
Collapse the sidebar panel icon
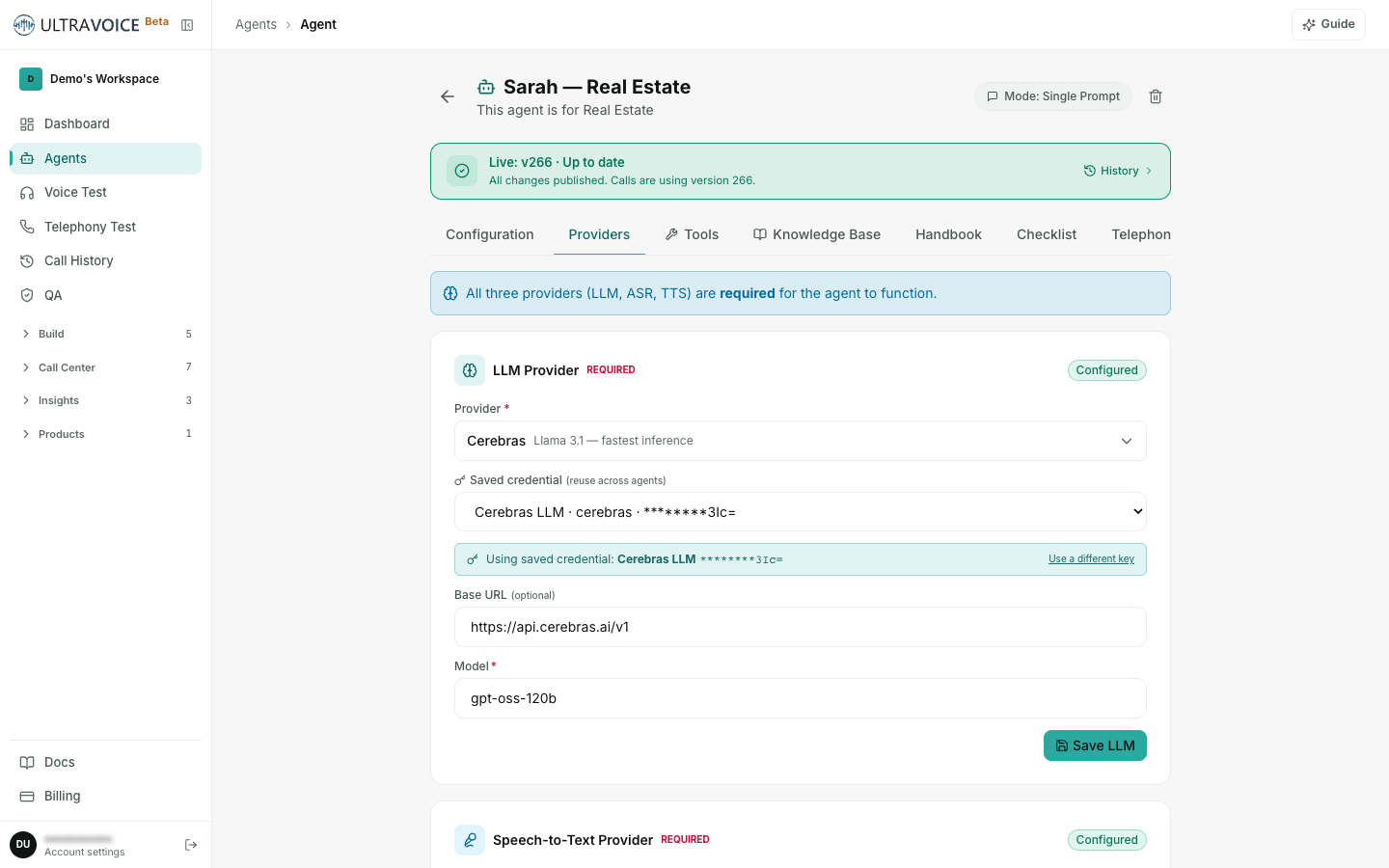tap(187, 25)
